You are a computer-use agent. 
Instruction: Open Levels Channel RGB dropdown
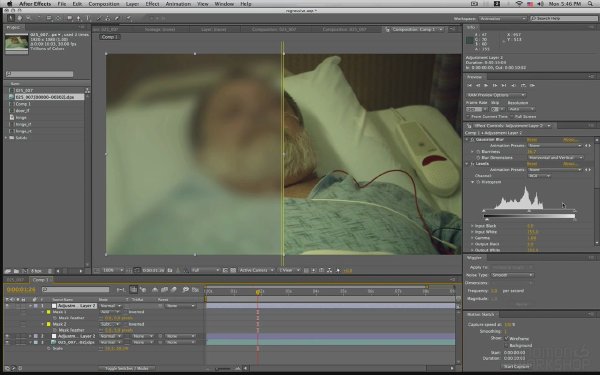point(539,176)
